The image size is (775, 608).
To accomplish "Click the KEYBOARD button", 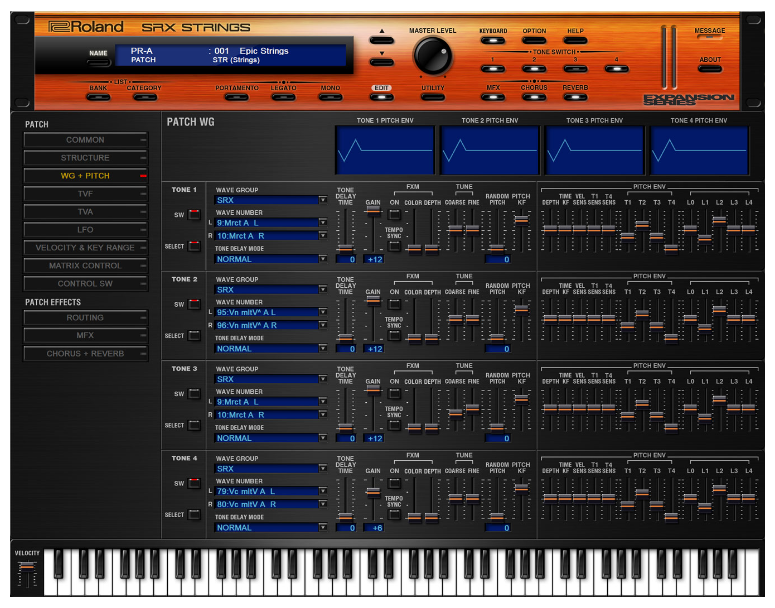I will click(x=492, y=41).
